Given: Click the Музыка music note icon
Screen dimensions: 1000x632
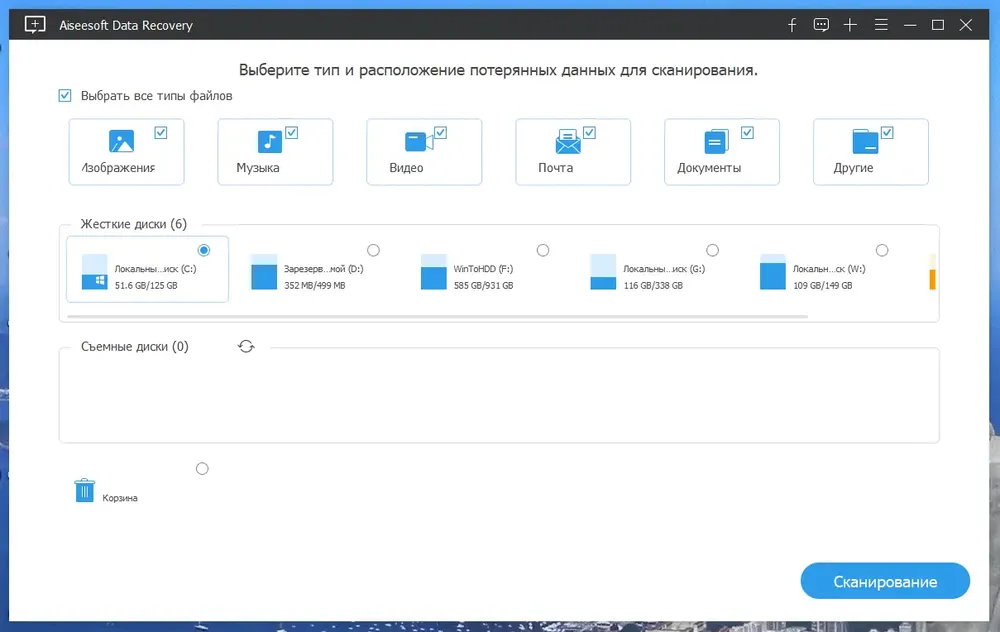Looking at the screenshot, I should [x=269, y=141].
